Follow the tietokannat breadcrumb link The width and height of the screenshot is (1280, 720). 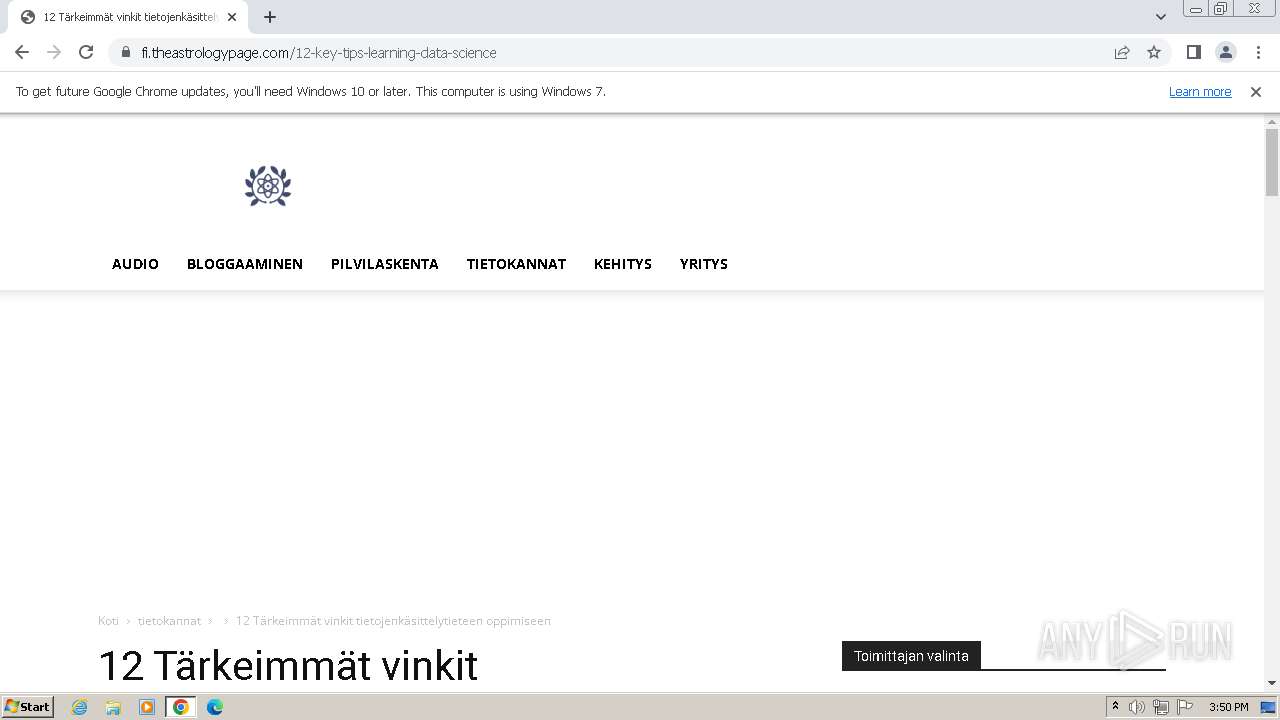[169, 621]
